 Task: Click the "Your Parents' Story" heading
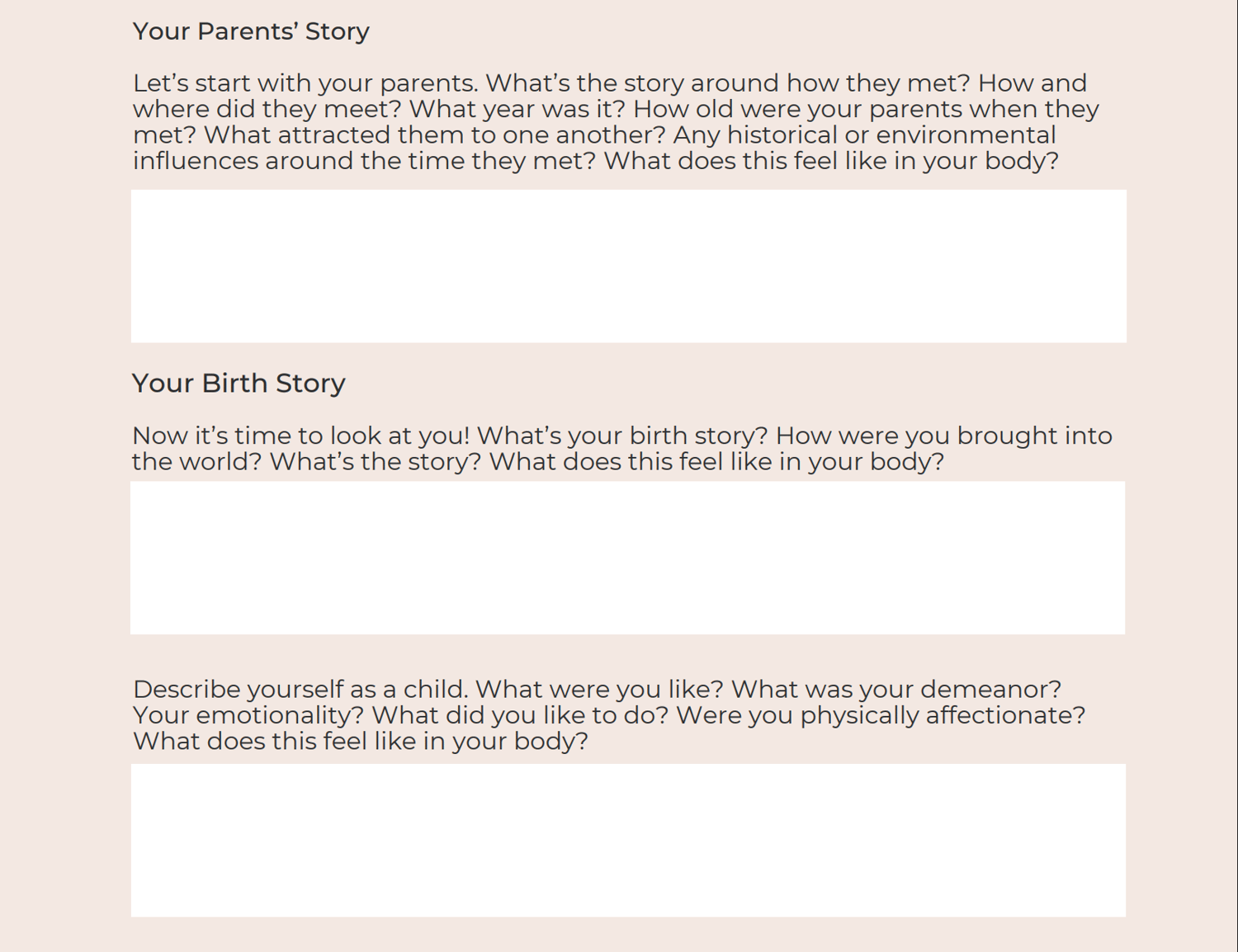tap(251, 31)
